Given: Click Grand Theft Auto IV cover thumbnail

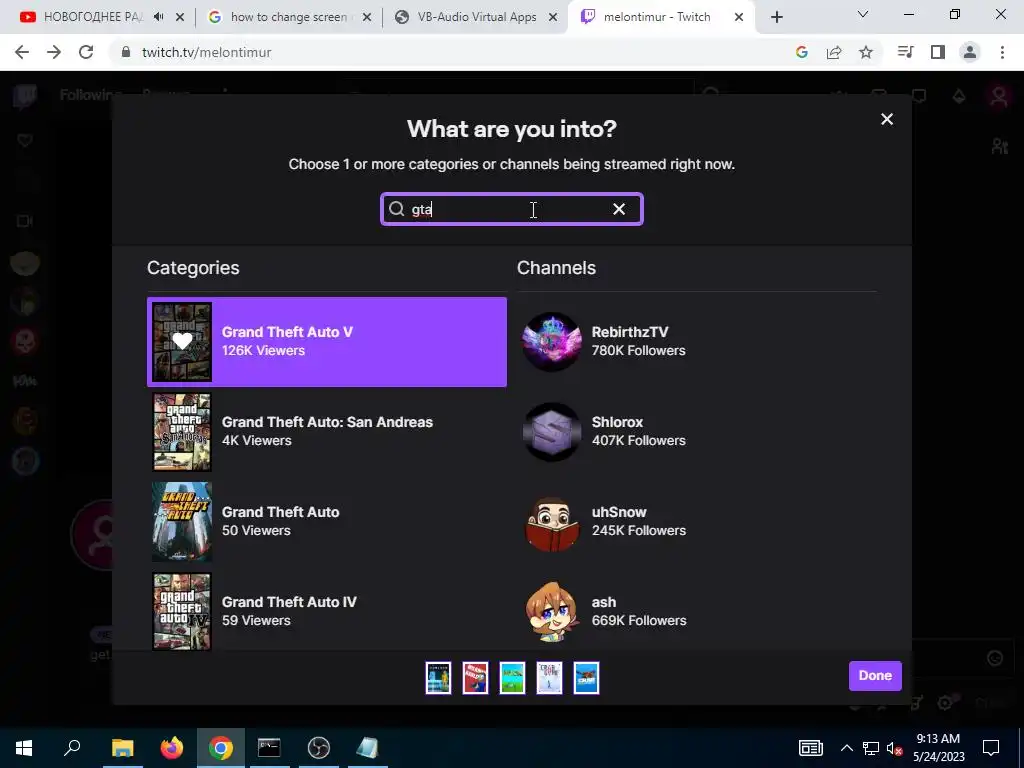Looking at the screenshot, I should click(x=182, y=611).
